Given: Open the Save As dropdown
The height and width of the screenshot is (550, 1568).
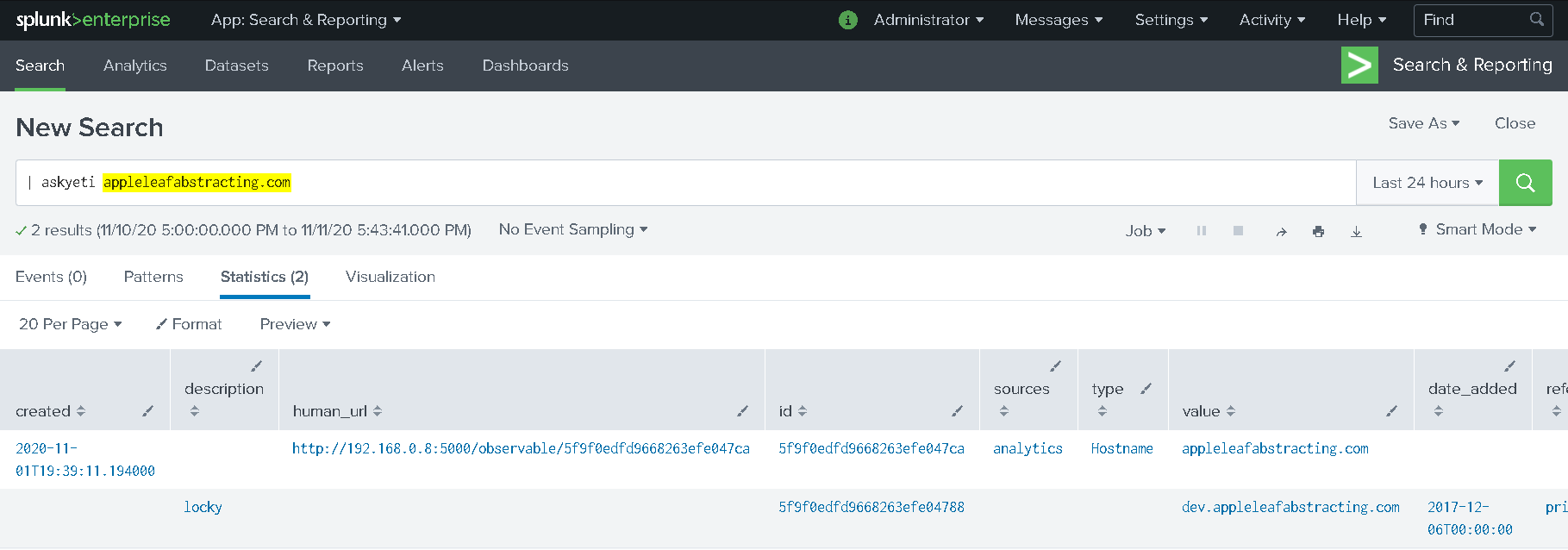Looking at the screenshot, I should click(1424, 123).
